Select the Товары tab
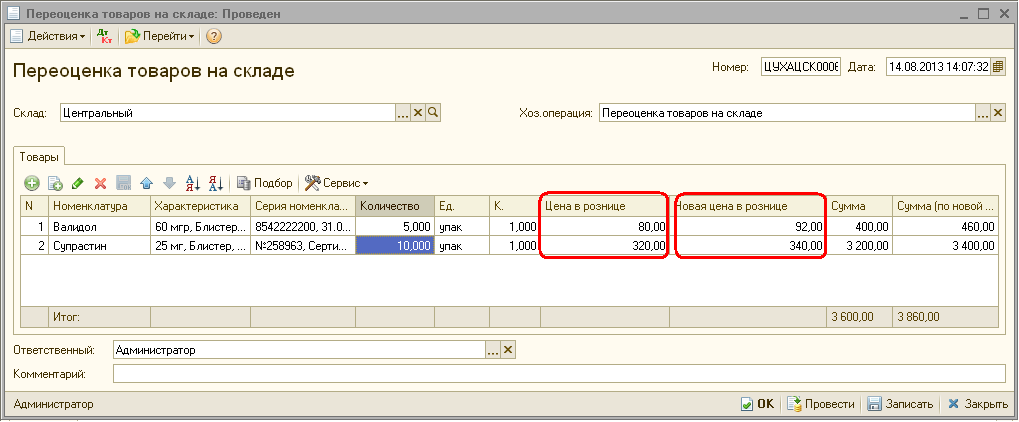Screen dimensions: 1019x422 pyautogui.click(x=39, y=156)
